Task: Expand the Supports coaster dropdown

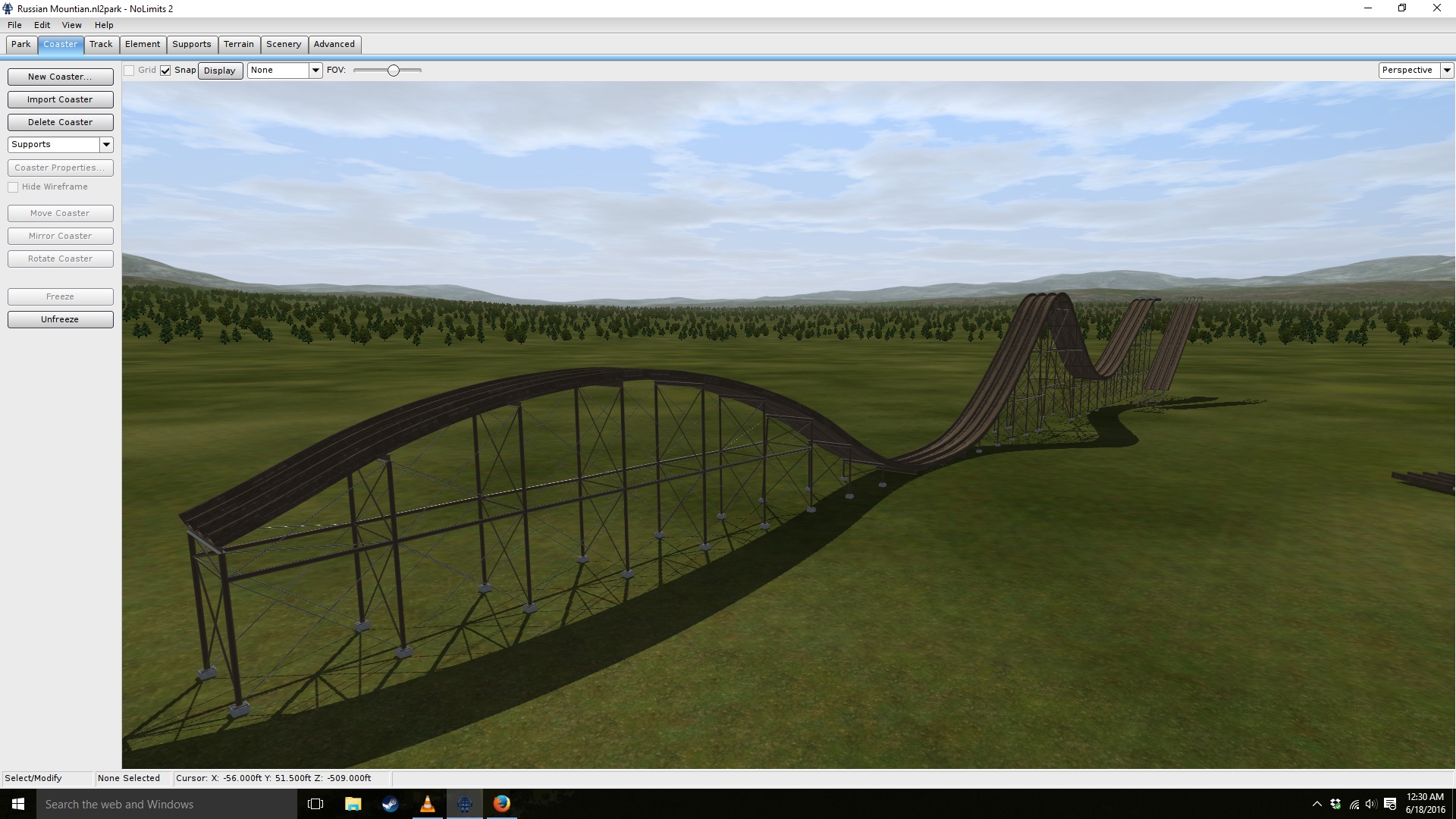Action: [106, 144]
